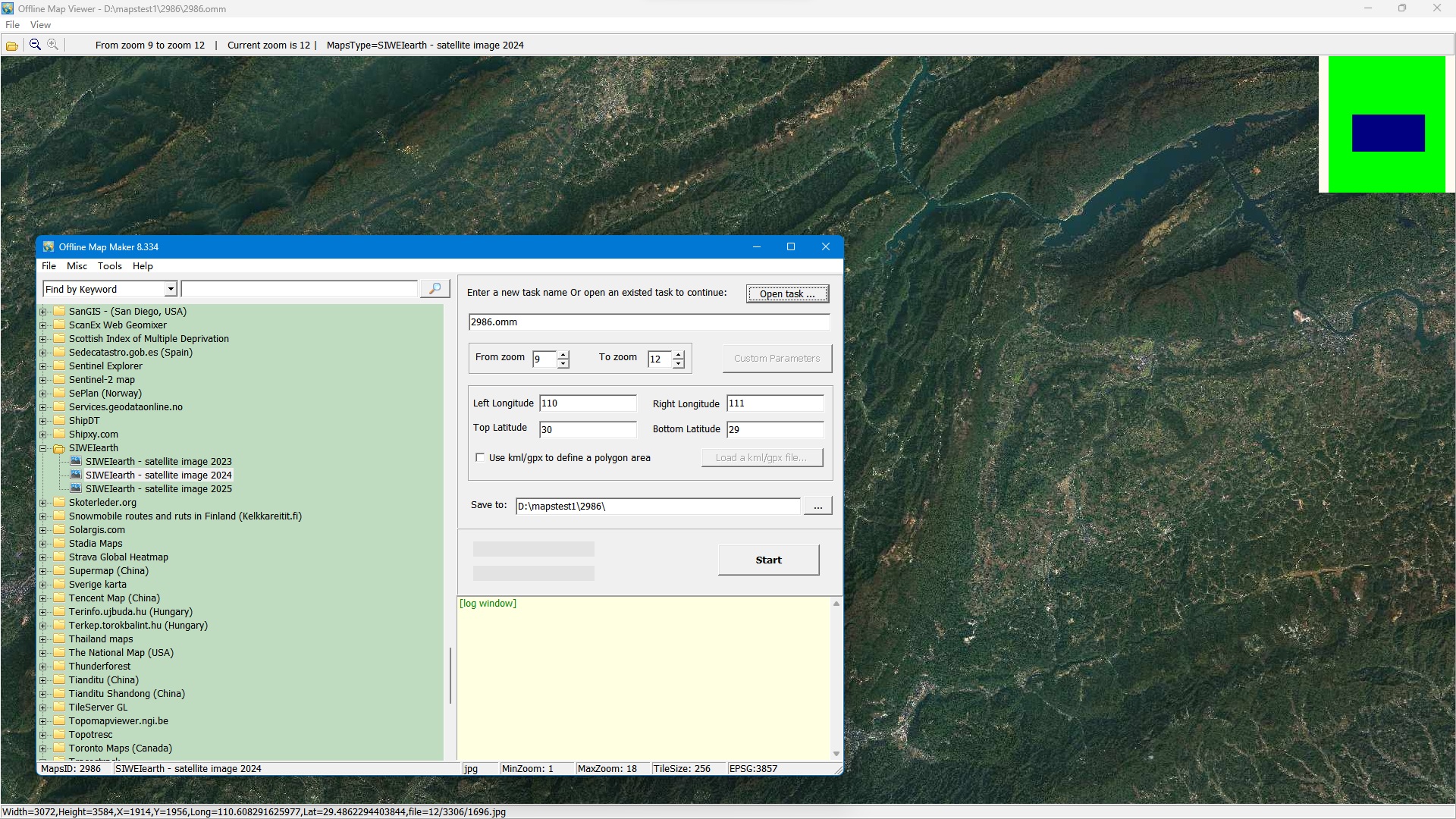Click the Right Longitude input field
Image resolution: width=1456 pixels, height=819 pixels.
click(x=775, y=403)
